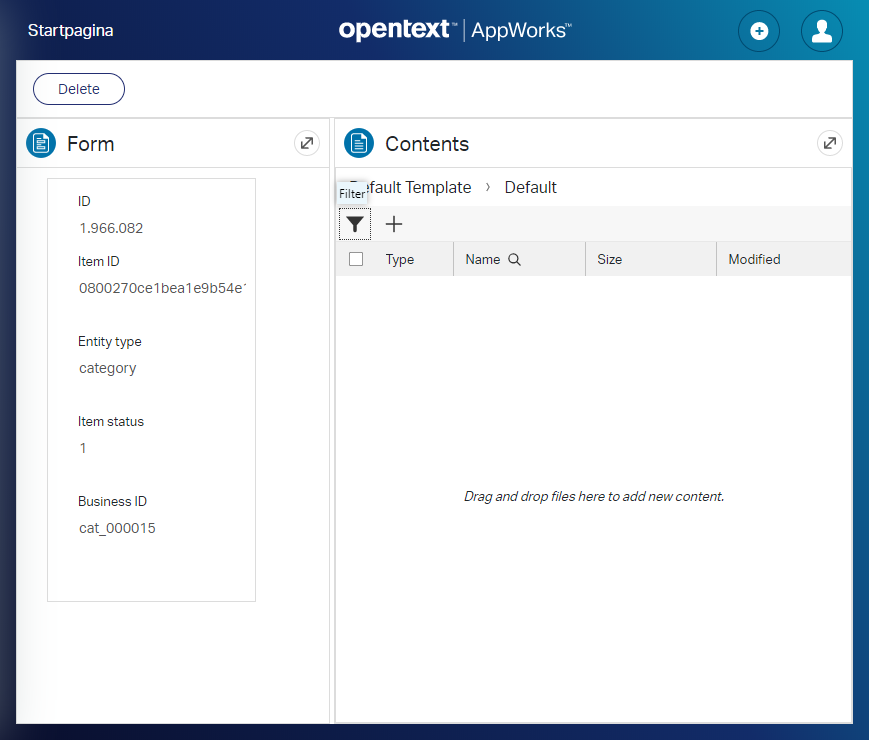869x740 pixels.
Task: Sort by Name column header
Action: (x=483, y=259)
